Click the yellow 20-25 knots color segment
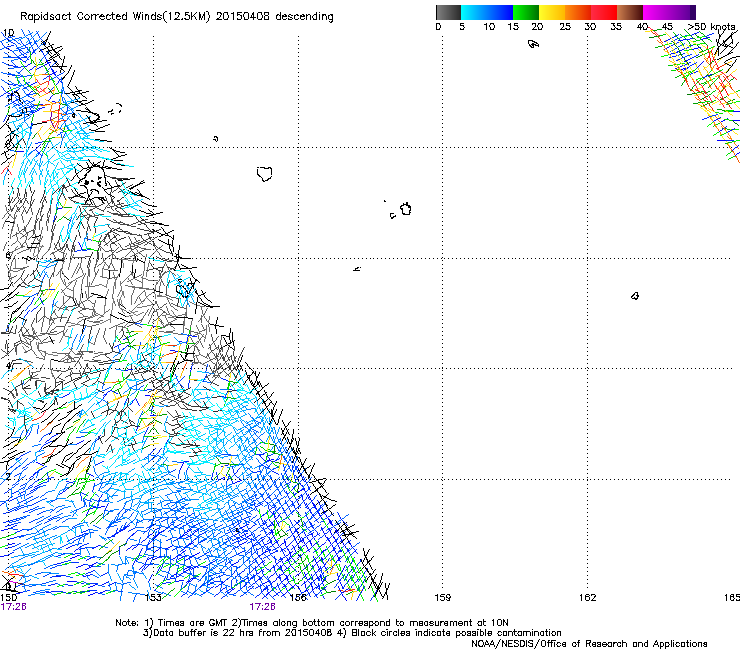Screen dimensions: 740x650 [x=552, y=12]
